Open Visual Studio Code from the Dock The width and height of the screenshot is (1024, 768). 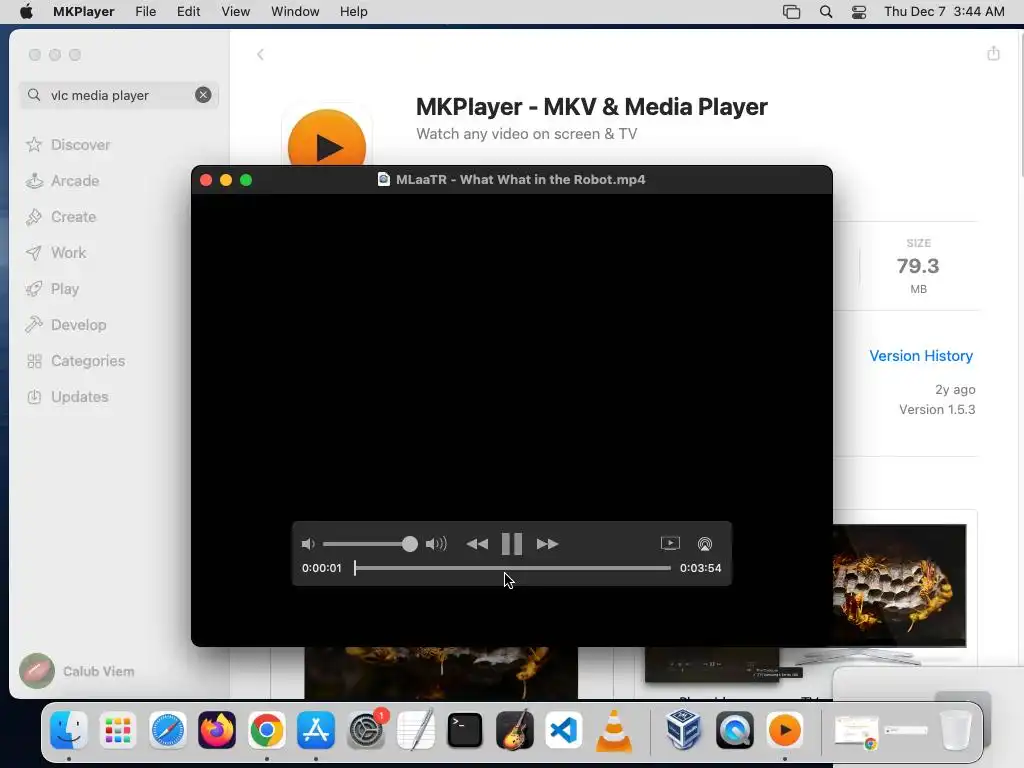coord(564,730)
